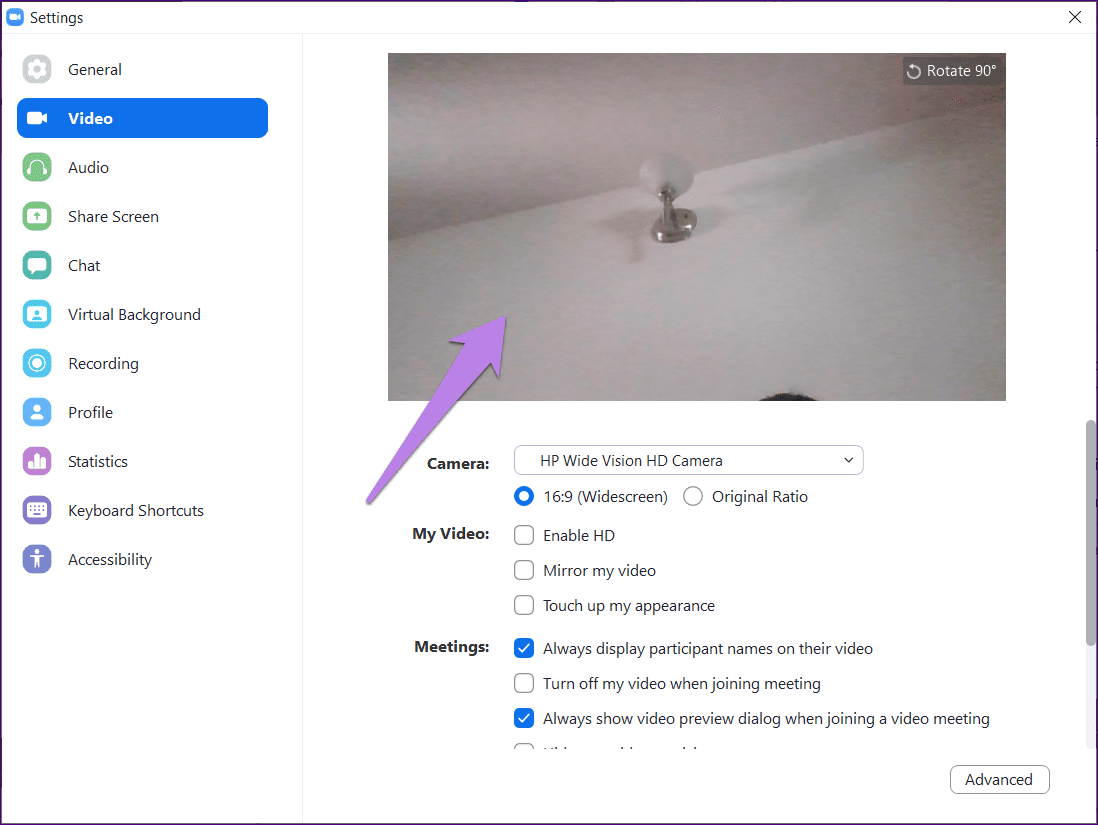Image resolution: width=1098 pixels, height=825 pixels.
Task: Click the 'Camera:' label
Action: pyautogui.click(x=458, y=464)
